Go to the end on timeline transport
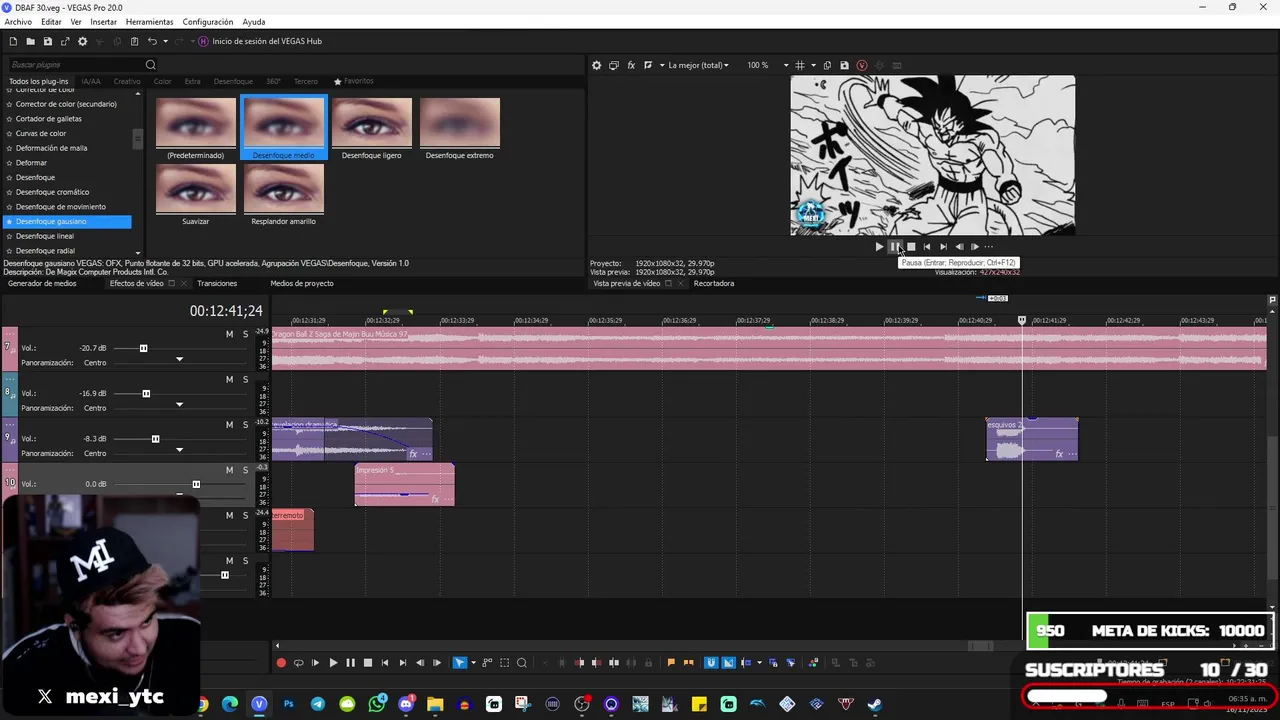 pyautogui.click(x=402, y=663)
